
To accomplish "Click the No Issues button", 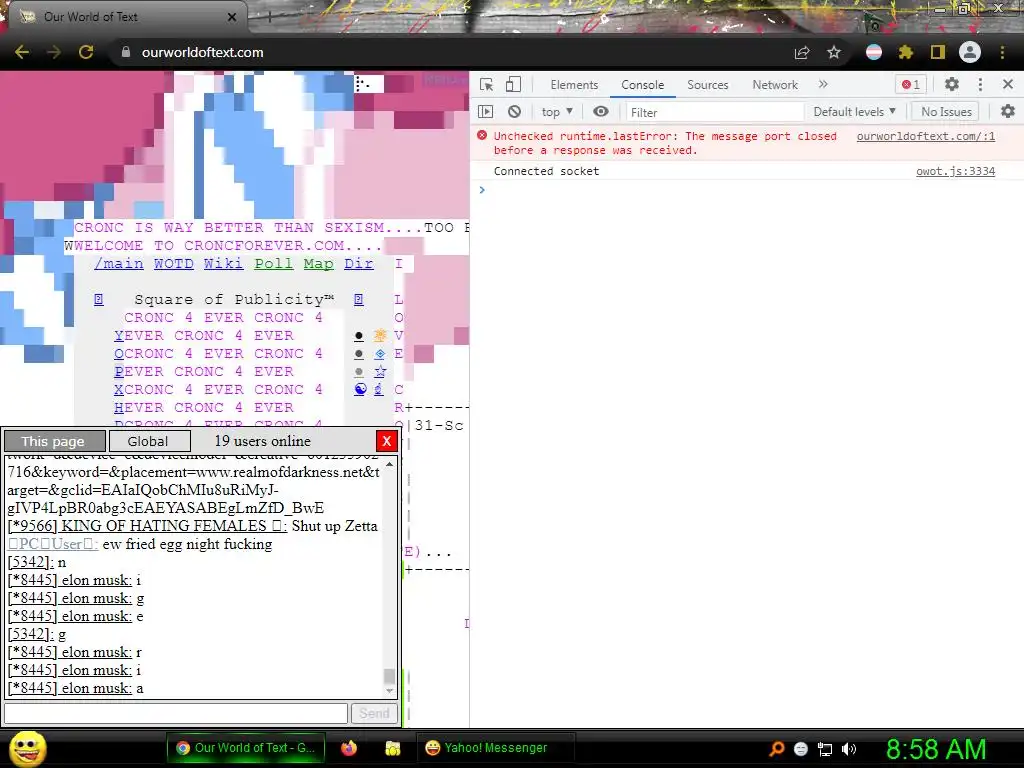I will (946, 112).
